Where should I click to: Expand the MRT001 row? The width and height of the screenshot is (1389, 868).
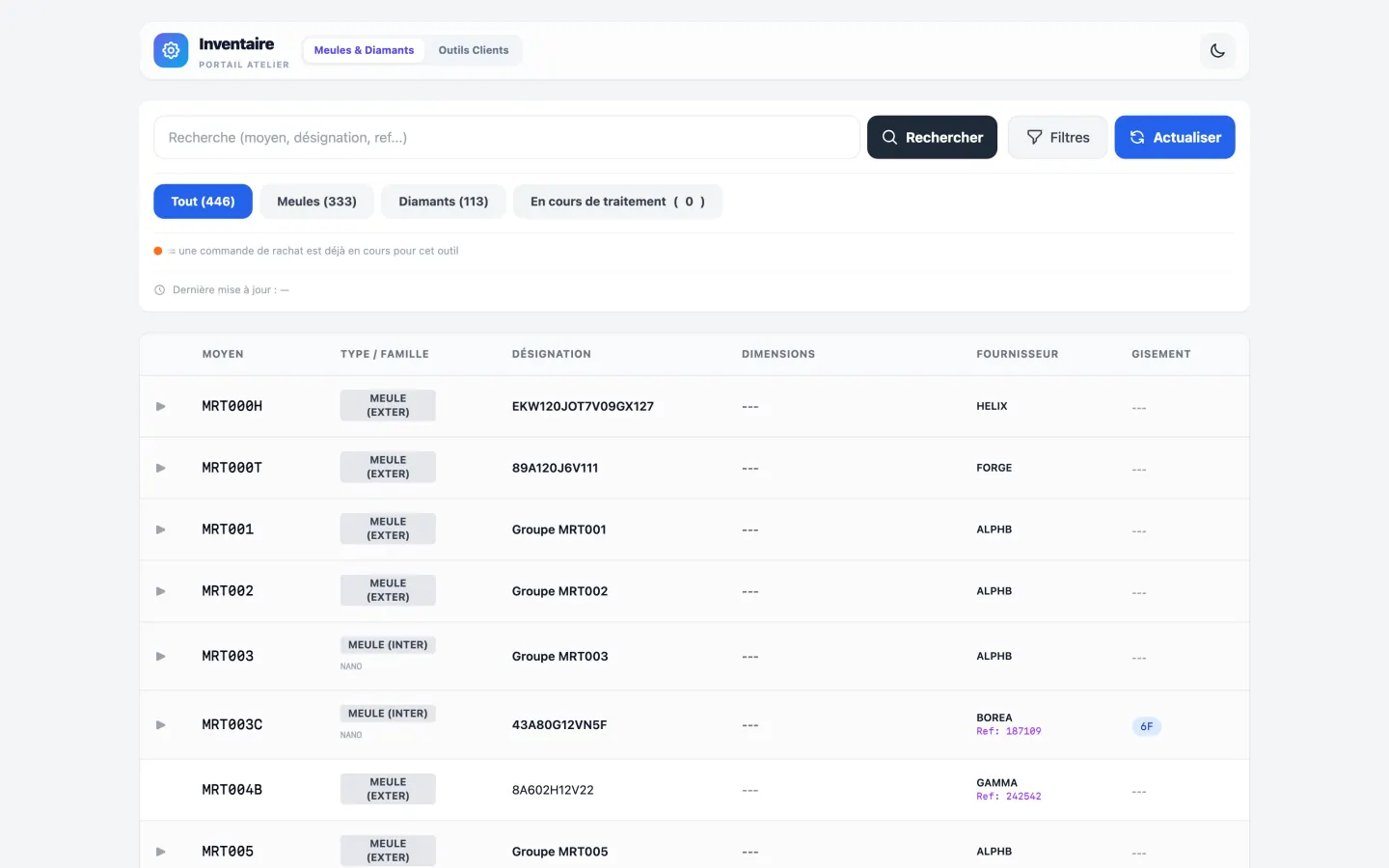tap(161, 529)
